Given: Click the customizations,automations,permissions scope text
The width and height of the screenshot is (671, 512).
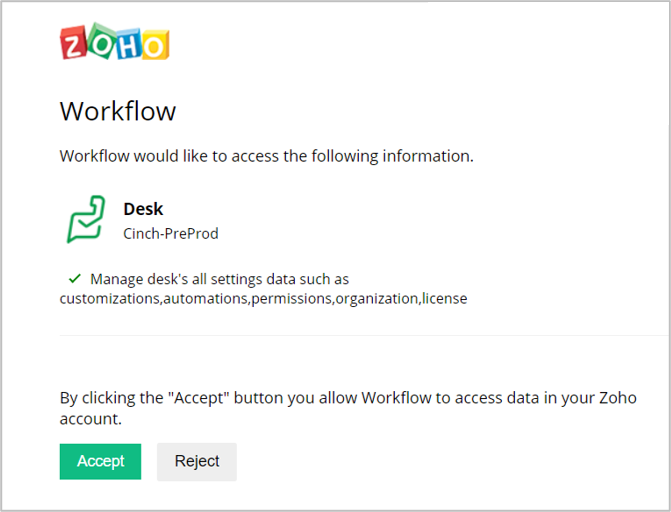Looking at the screenshot, I should click(x=196, y=298).
